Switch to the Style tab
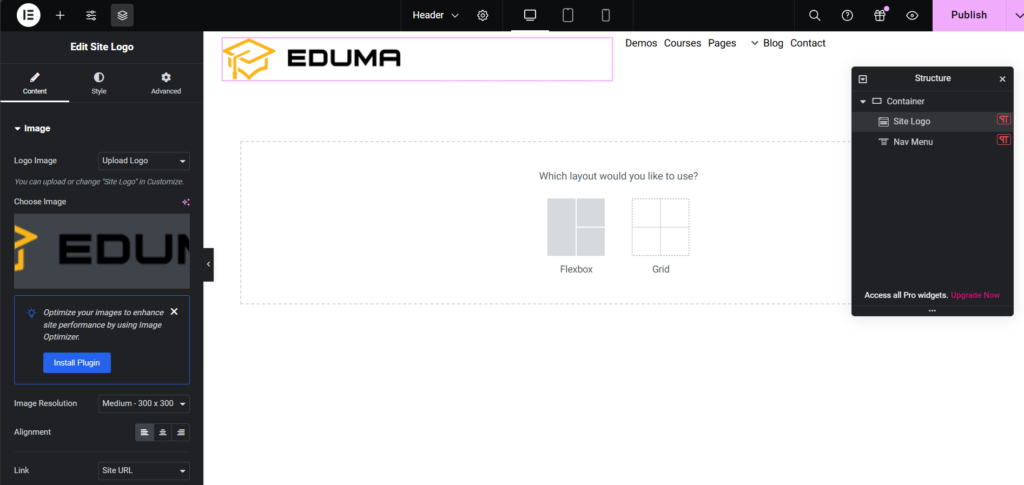The image size is (1024, 485). pos(99,84)
